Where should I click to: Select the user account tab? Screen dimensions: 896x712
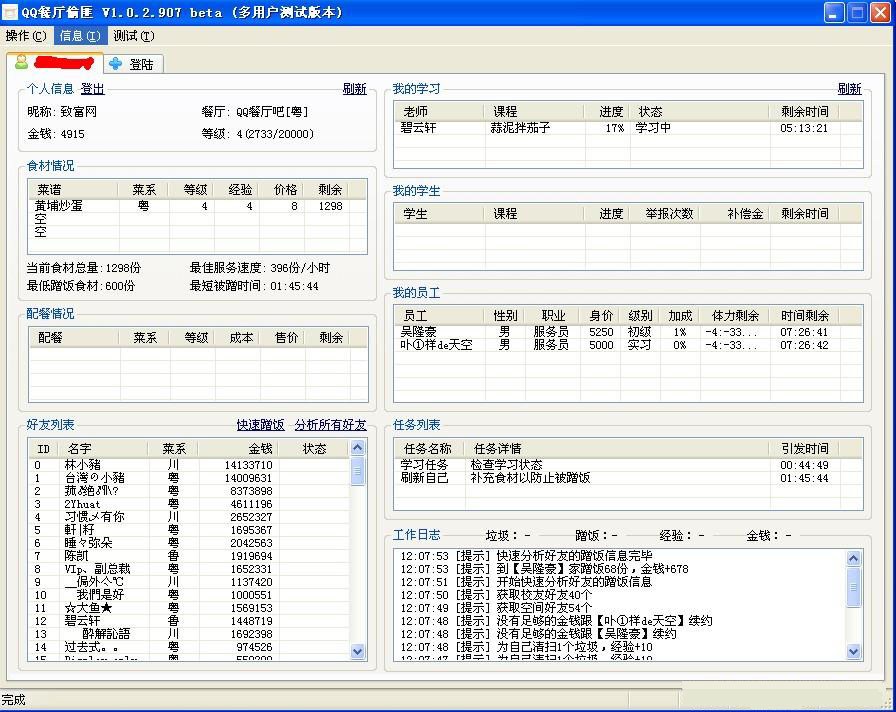(x=55, y=63)
